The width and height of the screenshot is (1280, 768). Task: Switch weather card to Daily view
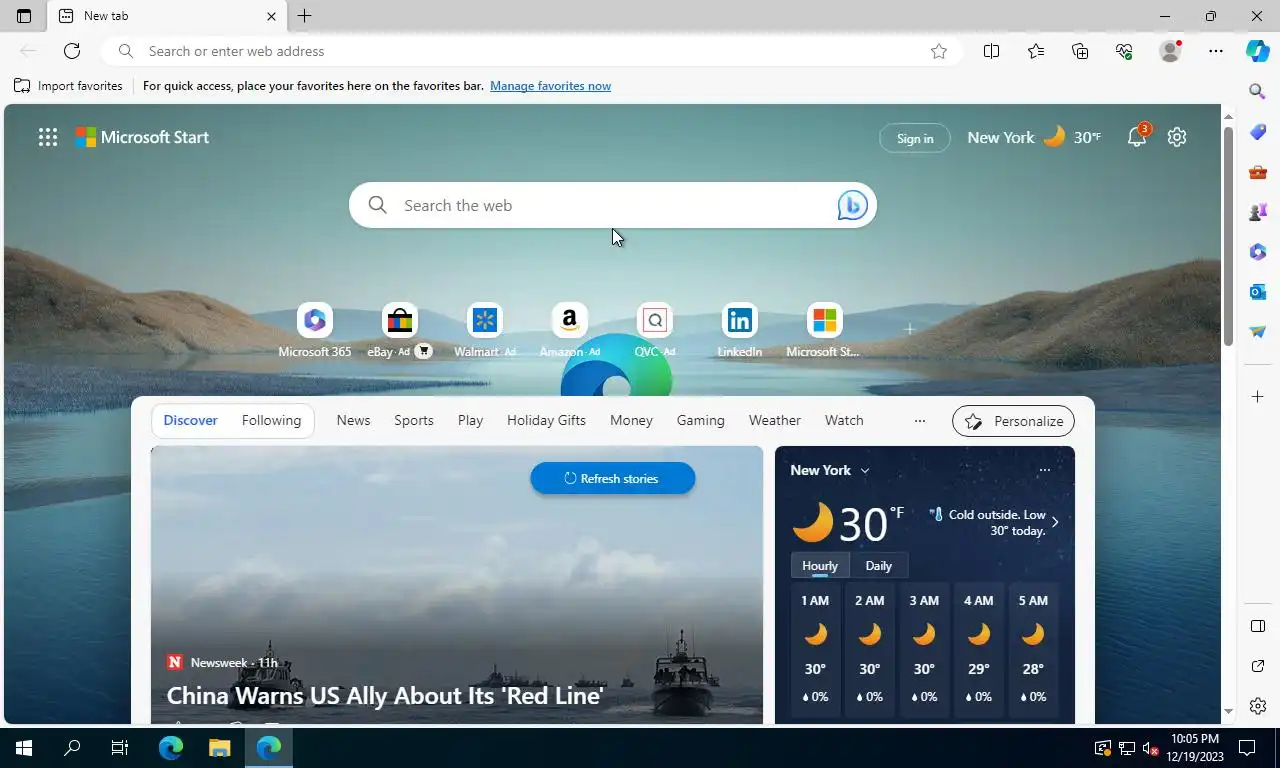tap(878, 565)
